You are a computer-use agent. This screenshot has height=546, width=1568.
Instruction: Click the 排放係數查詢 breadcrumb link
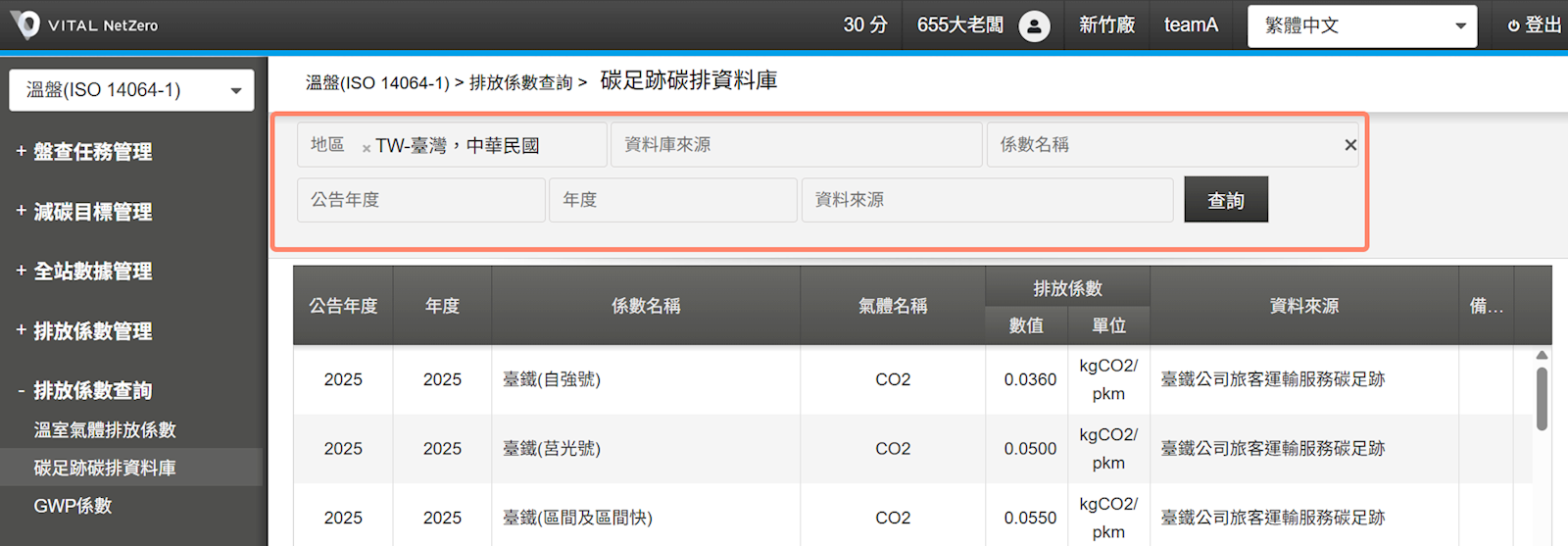520,83
